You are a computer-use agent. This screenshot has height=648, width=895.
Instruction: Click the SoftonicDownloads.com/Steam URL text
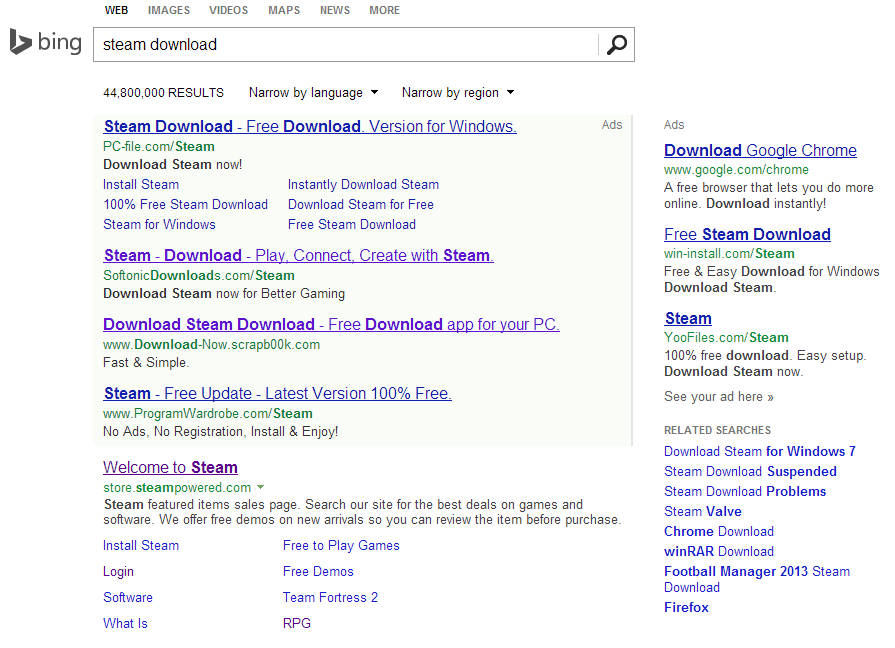tap(199, 276)
